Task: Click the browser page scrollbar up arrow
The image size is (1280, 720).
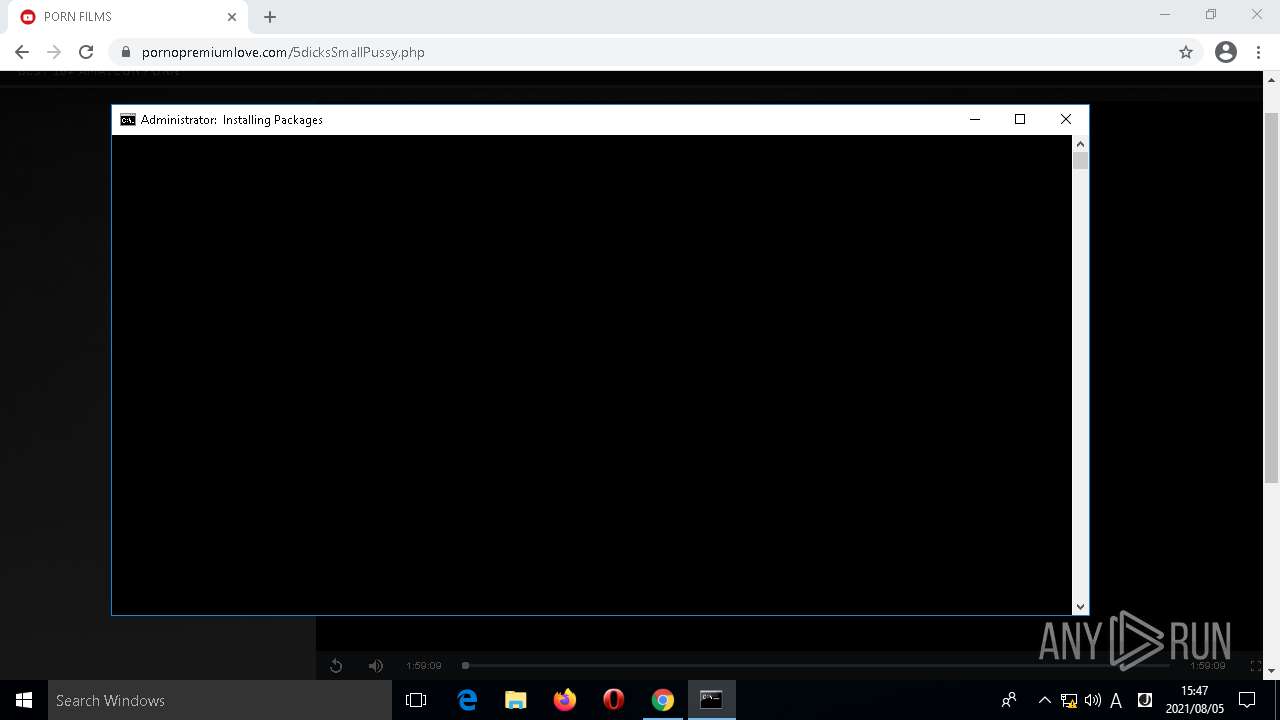Action: (x=1272, y=79)
